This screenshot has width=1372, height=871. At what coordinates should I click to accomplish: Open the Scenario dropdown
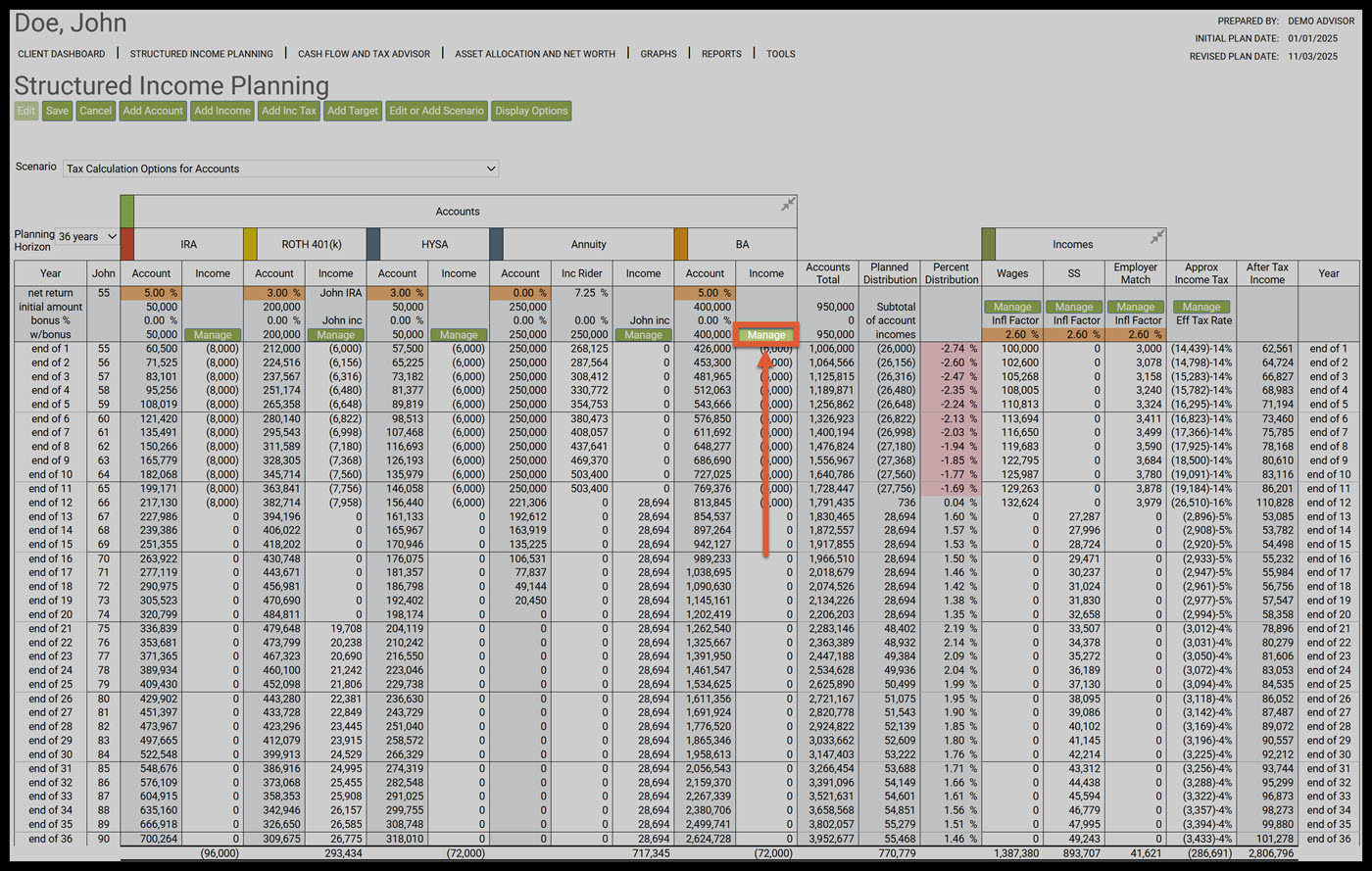pos(280,169)
